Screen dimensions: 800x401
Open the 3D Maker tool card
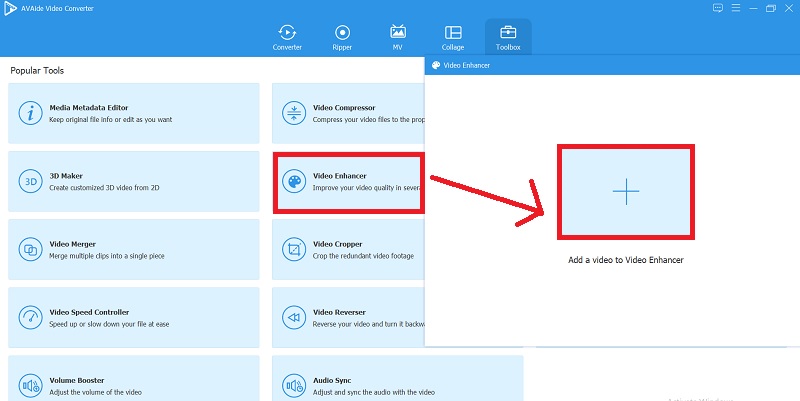(x=134, y=182)
